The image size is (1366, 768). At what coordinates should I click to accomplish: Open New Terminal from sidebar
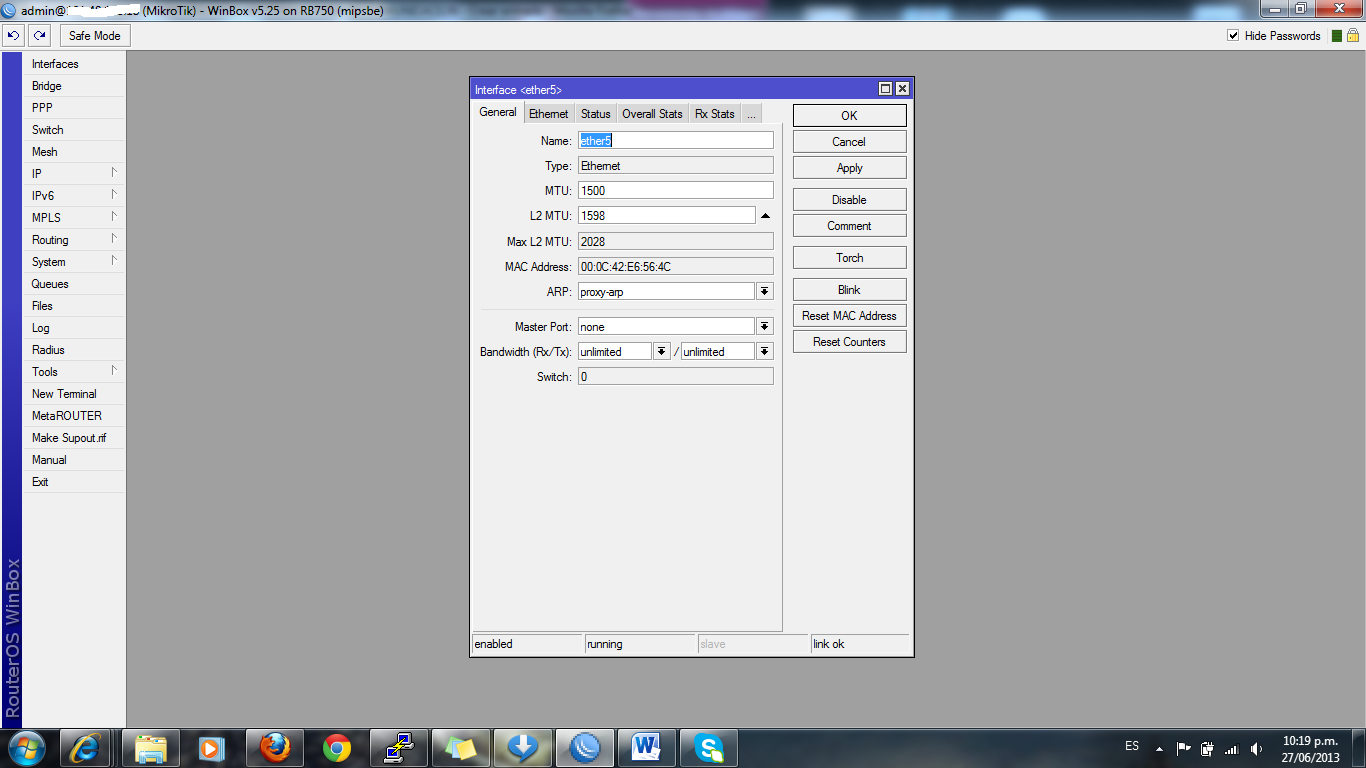pyautogui.click(x=75, y=394)
